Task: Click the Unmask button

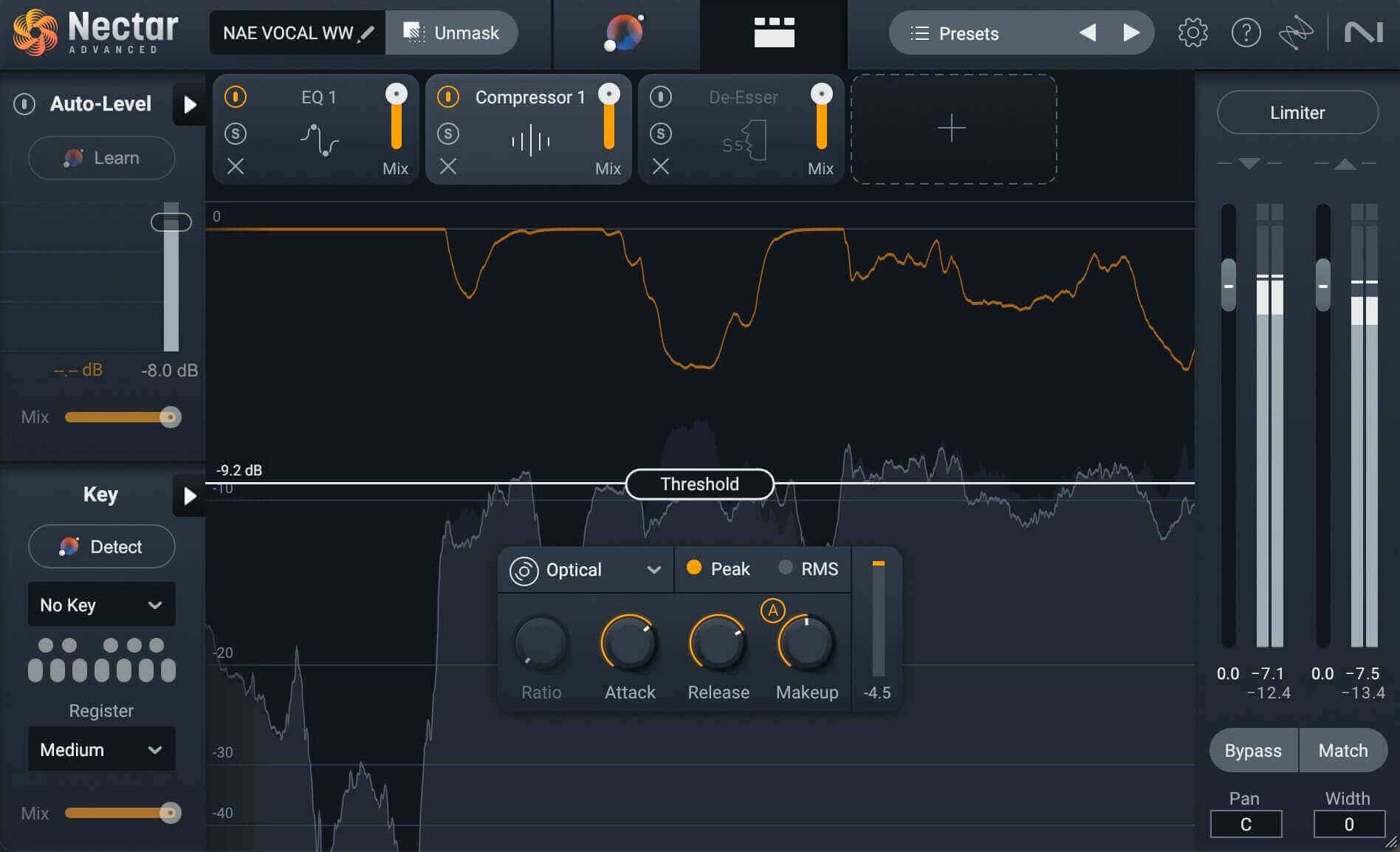Action: 451,33
